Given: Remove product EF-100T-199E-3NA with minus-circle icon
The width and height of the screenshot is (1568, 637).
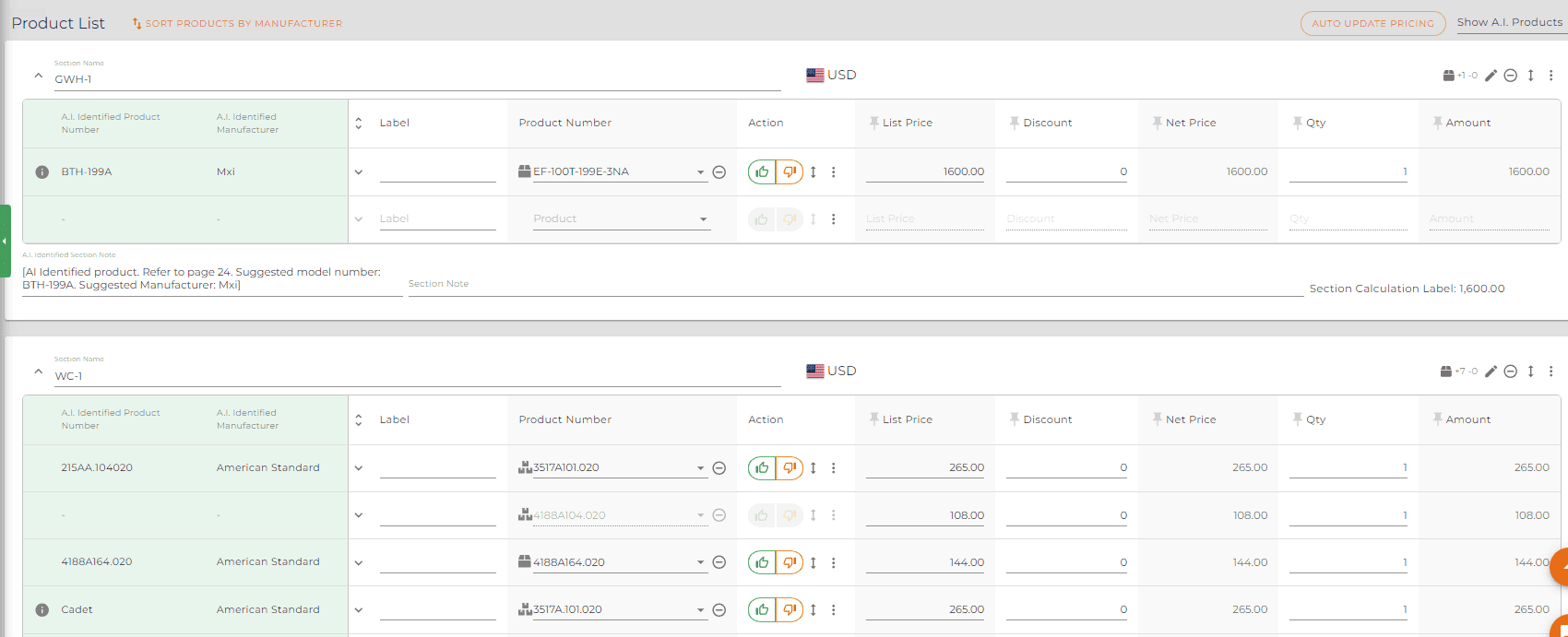Looking at the screenshot, I should [719, 172].
